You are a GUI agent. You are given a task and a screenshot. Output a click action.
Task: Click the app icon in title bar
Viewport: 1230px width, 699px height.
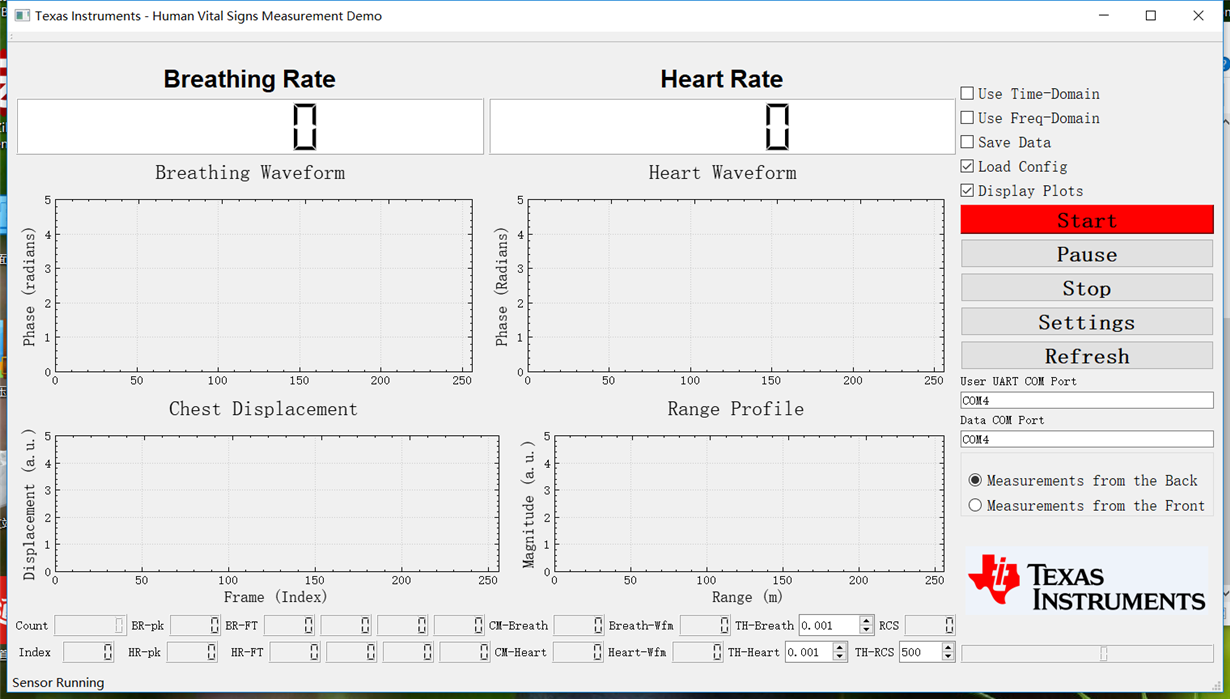click(x=22, y=16)
